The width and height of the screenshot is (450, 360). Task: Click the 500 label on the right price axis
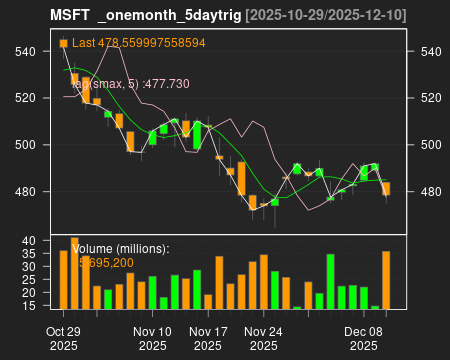pos(431,145)
